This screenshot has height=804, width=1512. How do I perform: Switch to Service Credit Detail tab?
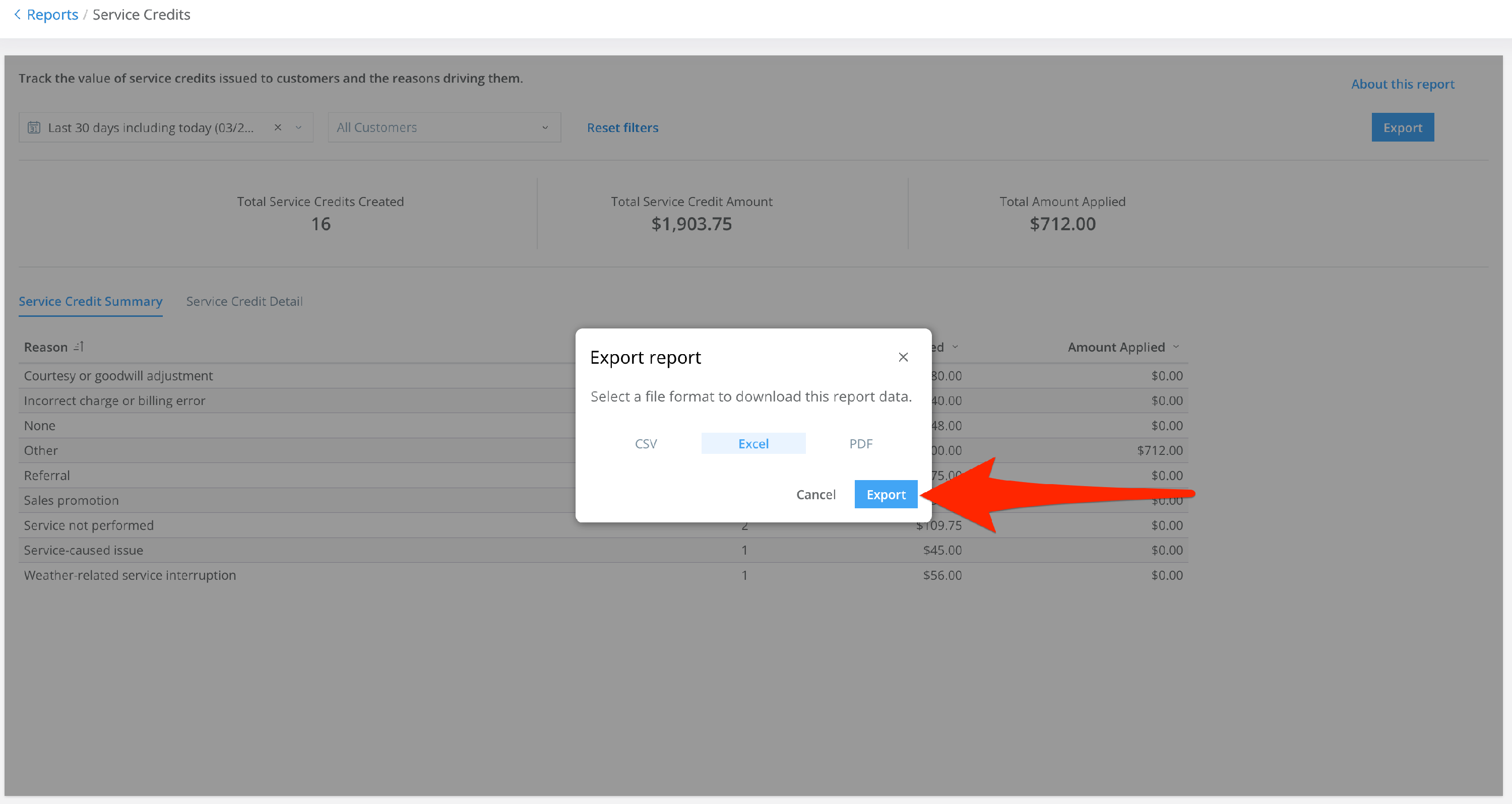[x=244, y=301]
